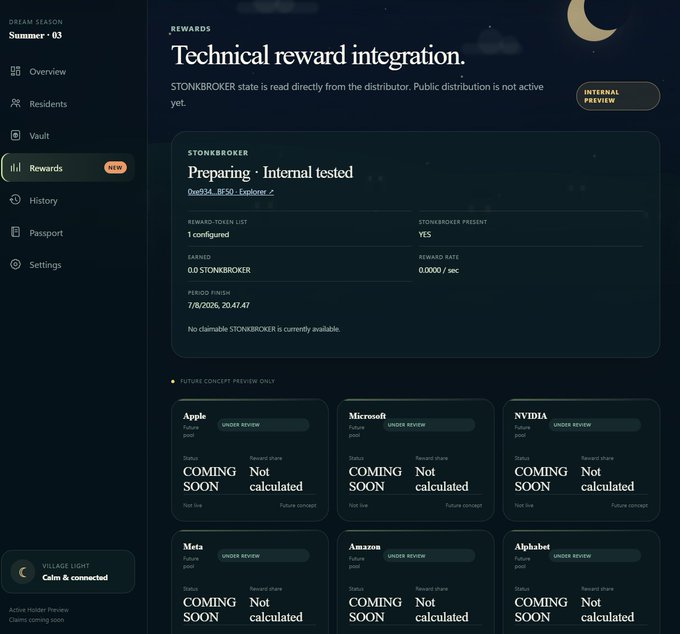Click the "Active Holder Preview" footer text
Screen dimensions: 680x634
(39, 610)
